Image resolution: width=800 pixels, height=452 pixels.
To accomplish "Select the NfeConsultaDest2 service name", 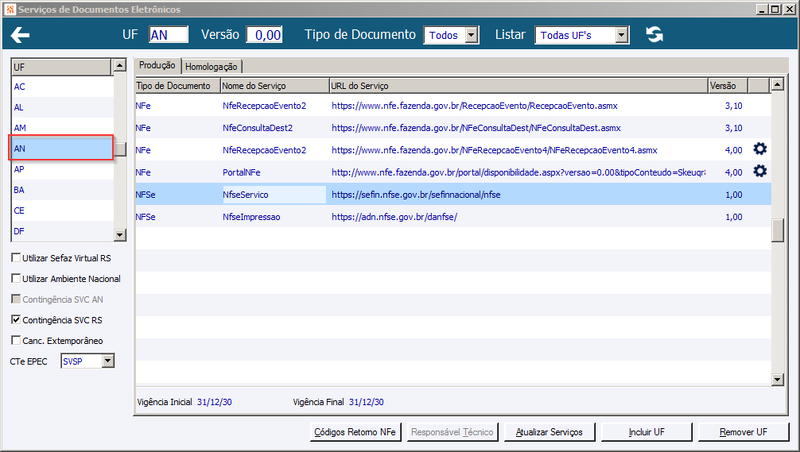I will (x=258, y=128).
